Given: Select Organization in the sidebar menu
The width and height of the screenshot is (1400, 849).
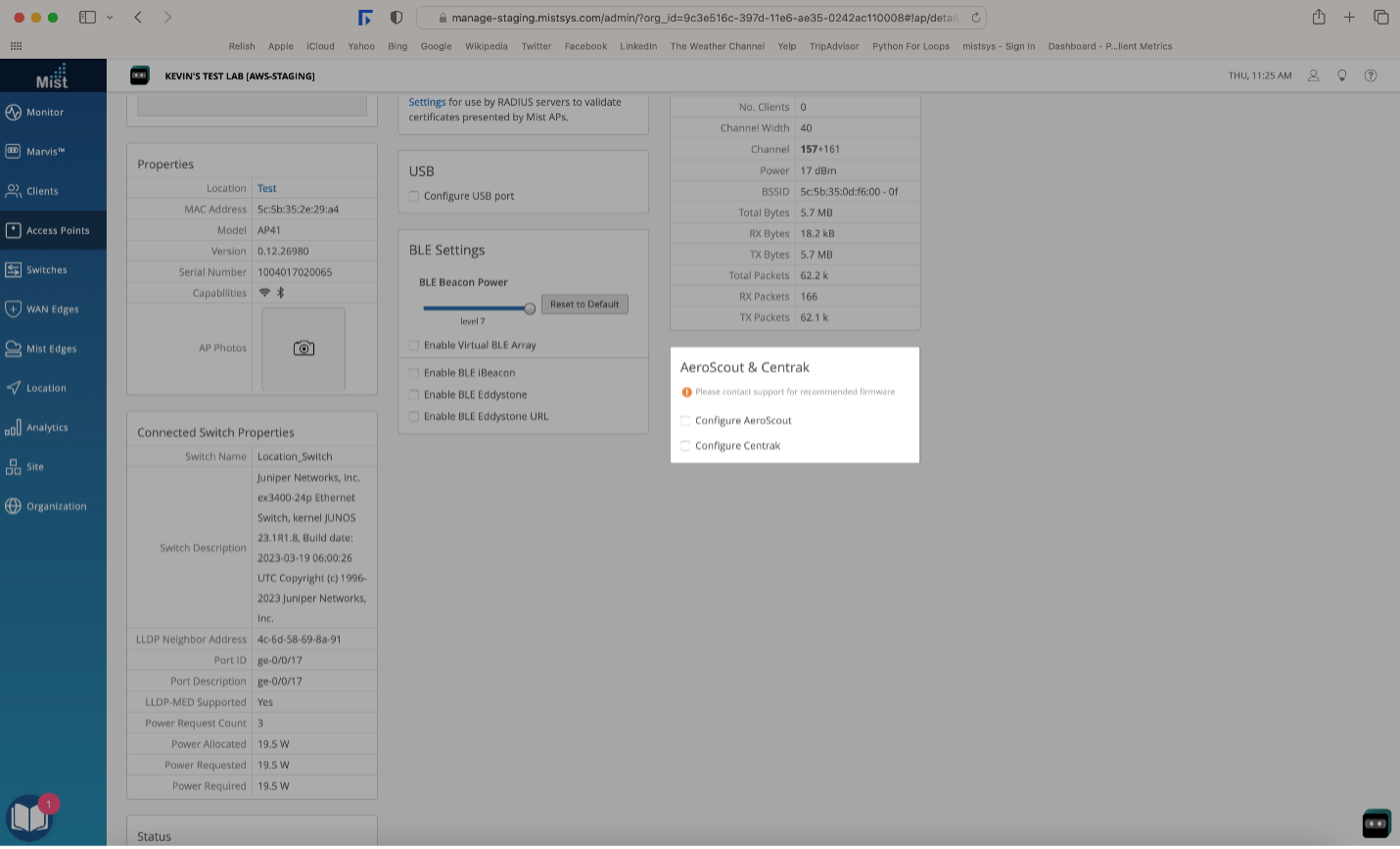Looking at the screenshot, I should tap(56, 506).
